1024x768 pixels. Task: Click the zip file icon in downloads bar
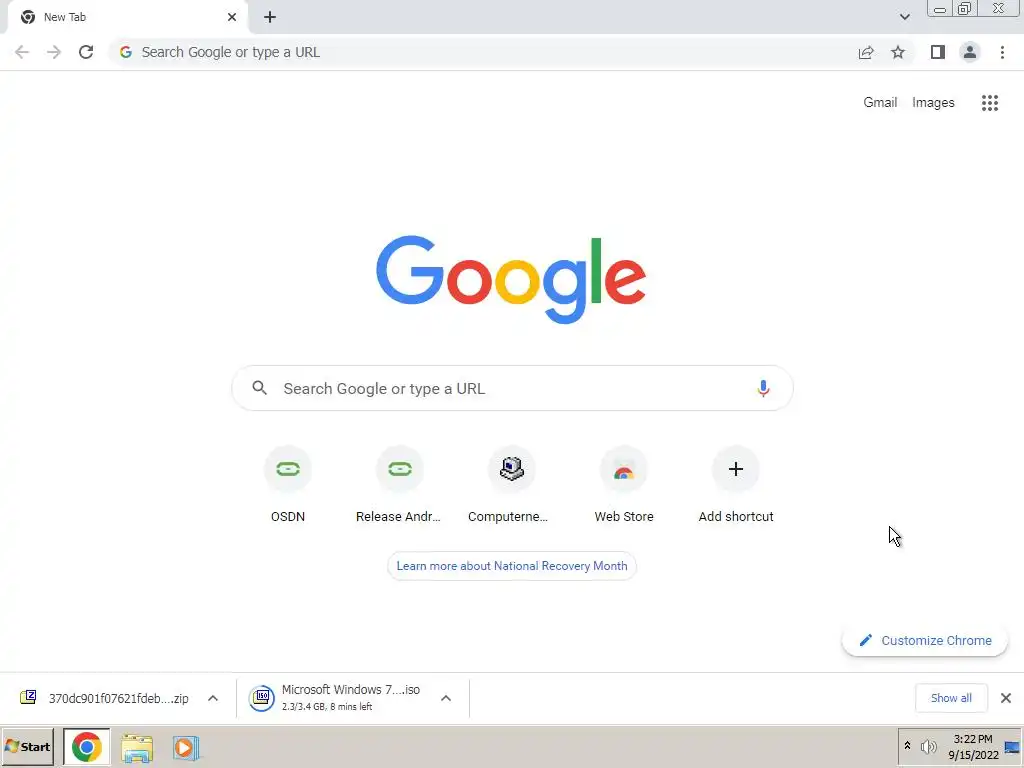[28, 697]
